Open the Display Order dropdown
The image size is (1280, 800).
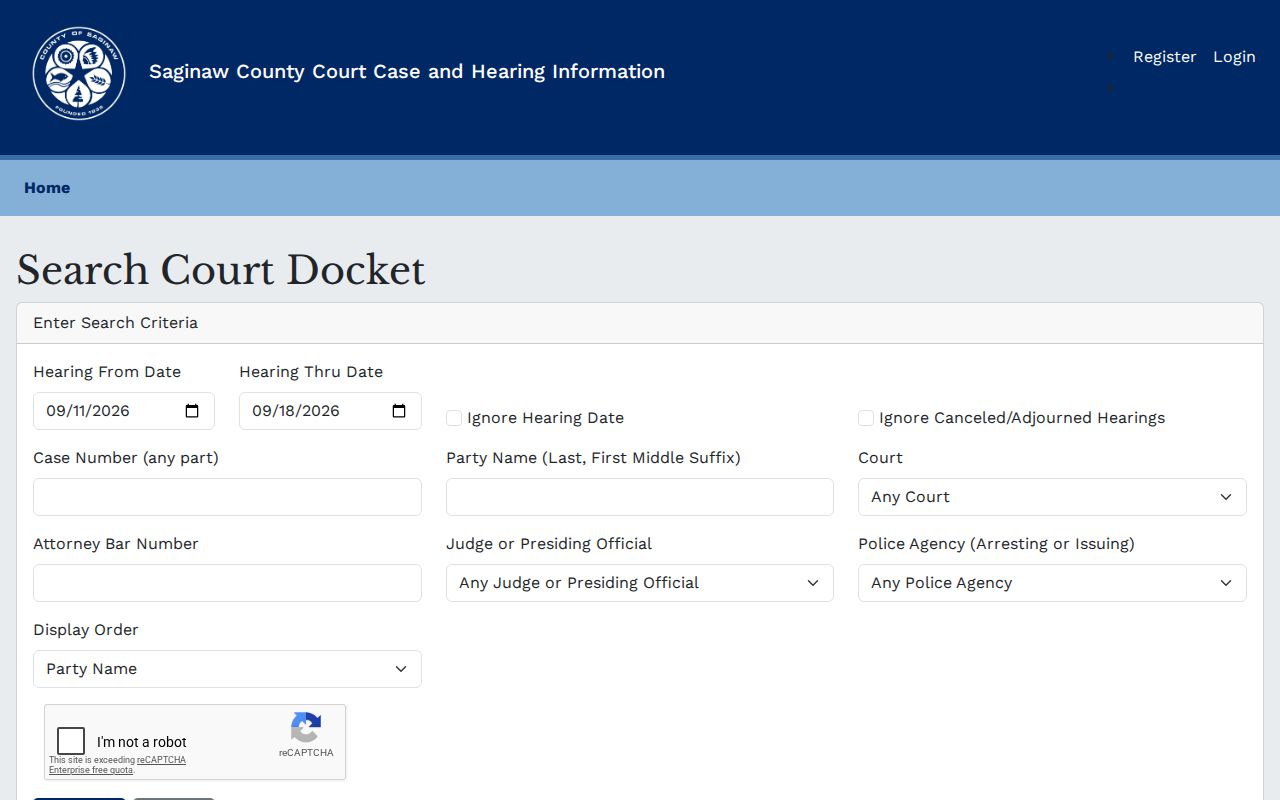pyautogui.click(x=227, y=669)
